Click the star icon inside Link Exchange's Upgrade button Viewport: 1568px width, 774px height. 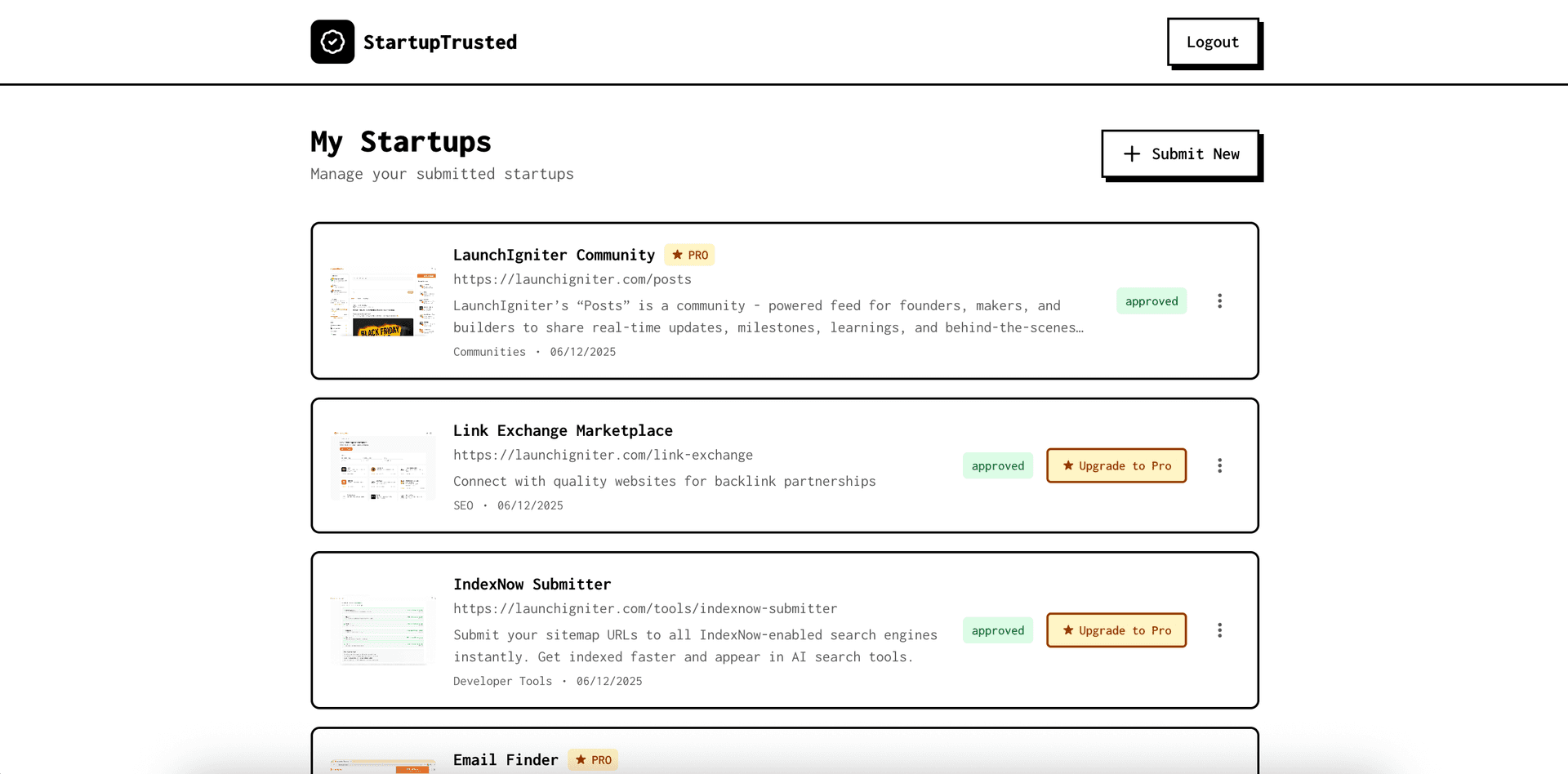click(1068, 465)
